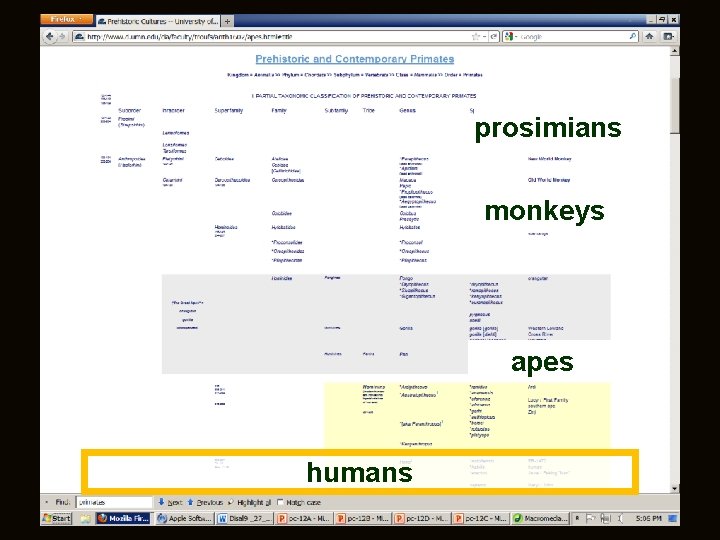Toggle Highlight all in find bar
This screenshot has width=720, height=540.
(250, 502)
